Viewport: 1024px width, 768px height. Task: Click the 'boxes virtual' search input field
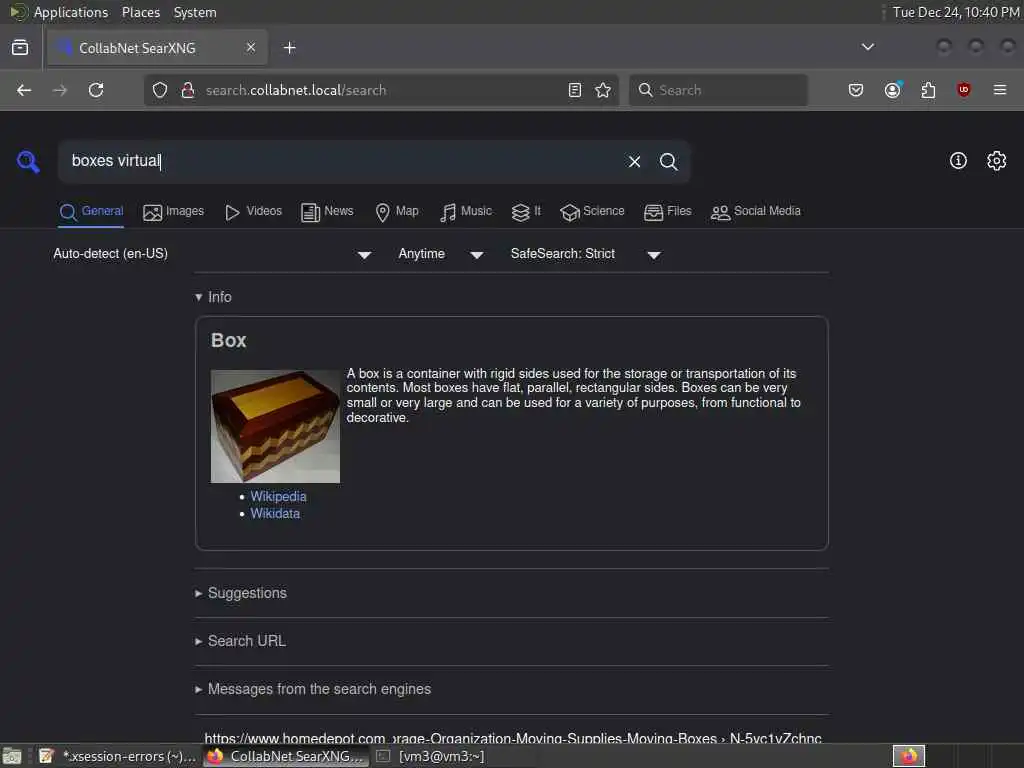[x=340, y=161]
